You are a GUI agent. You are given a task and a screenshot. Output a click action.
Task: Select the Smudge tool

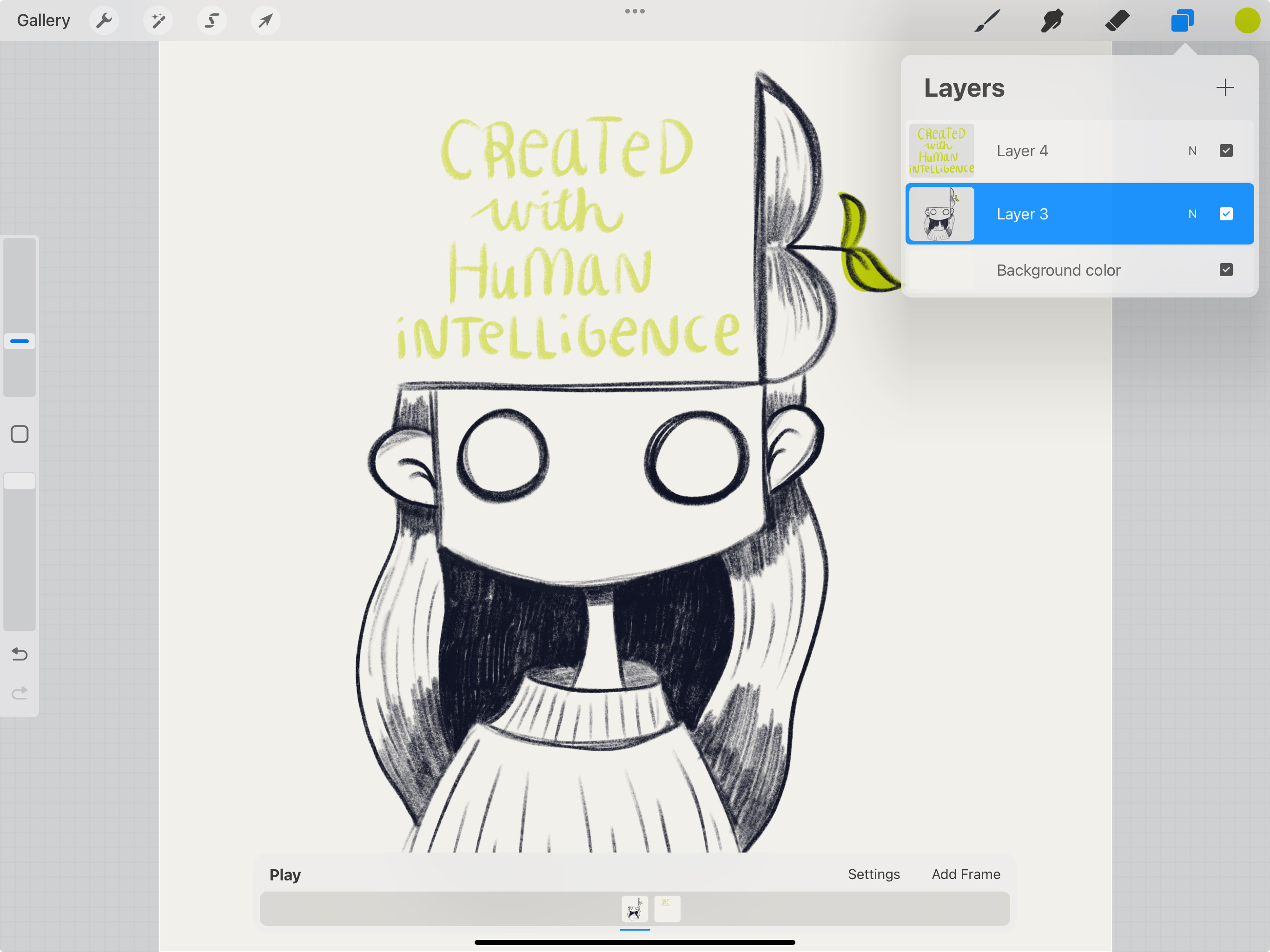(1052, 20)
